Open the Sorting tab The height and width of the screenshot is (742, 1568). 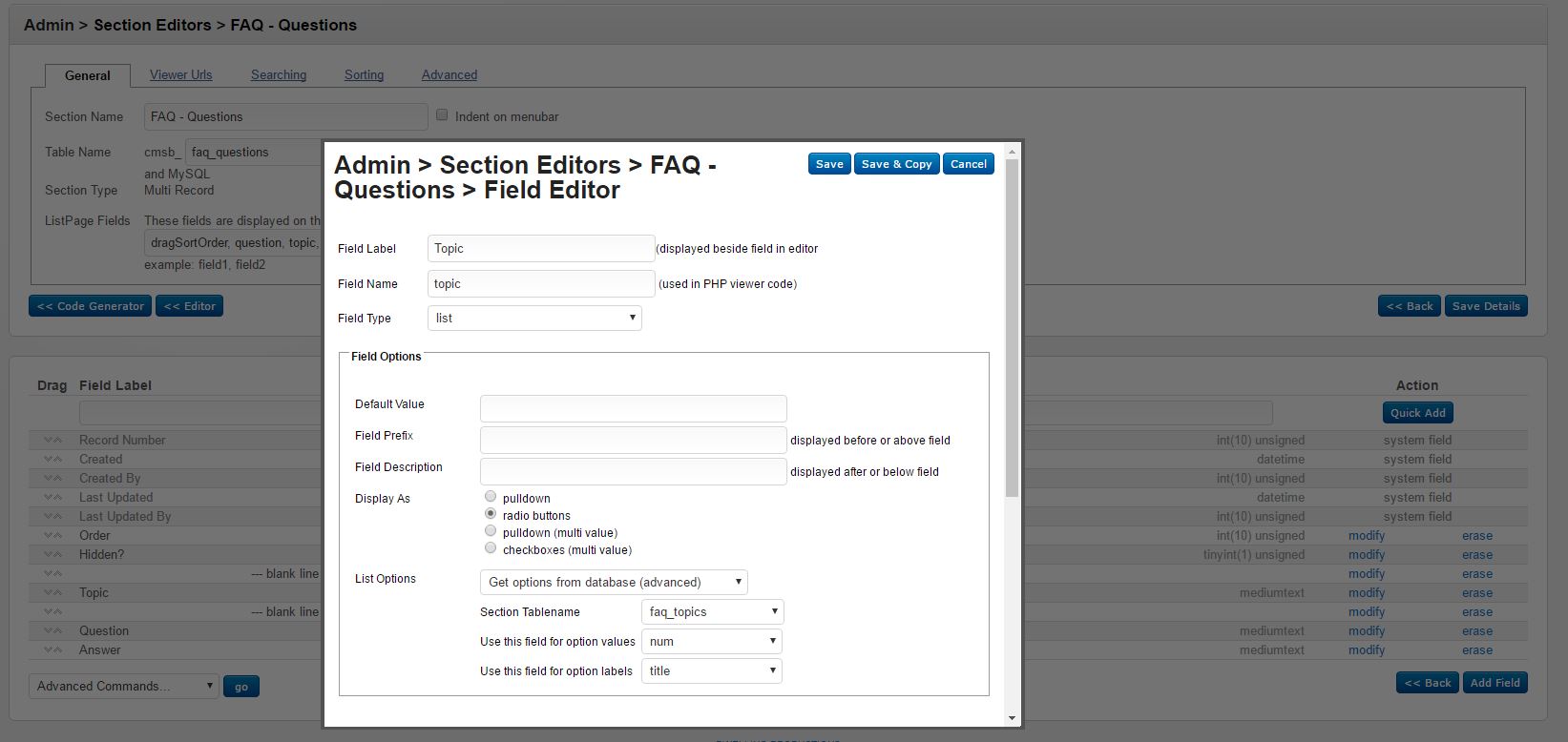[364, 75]
